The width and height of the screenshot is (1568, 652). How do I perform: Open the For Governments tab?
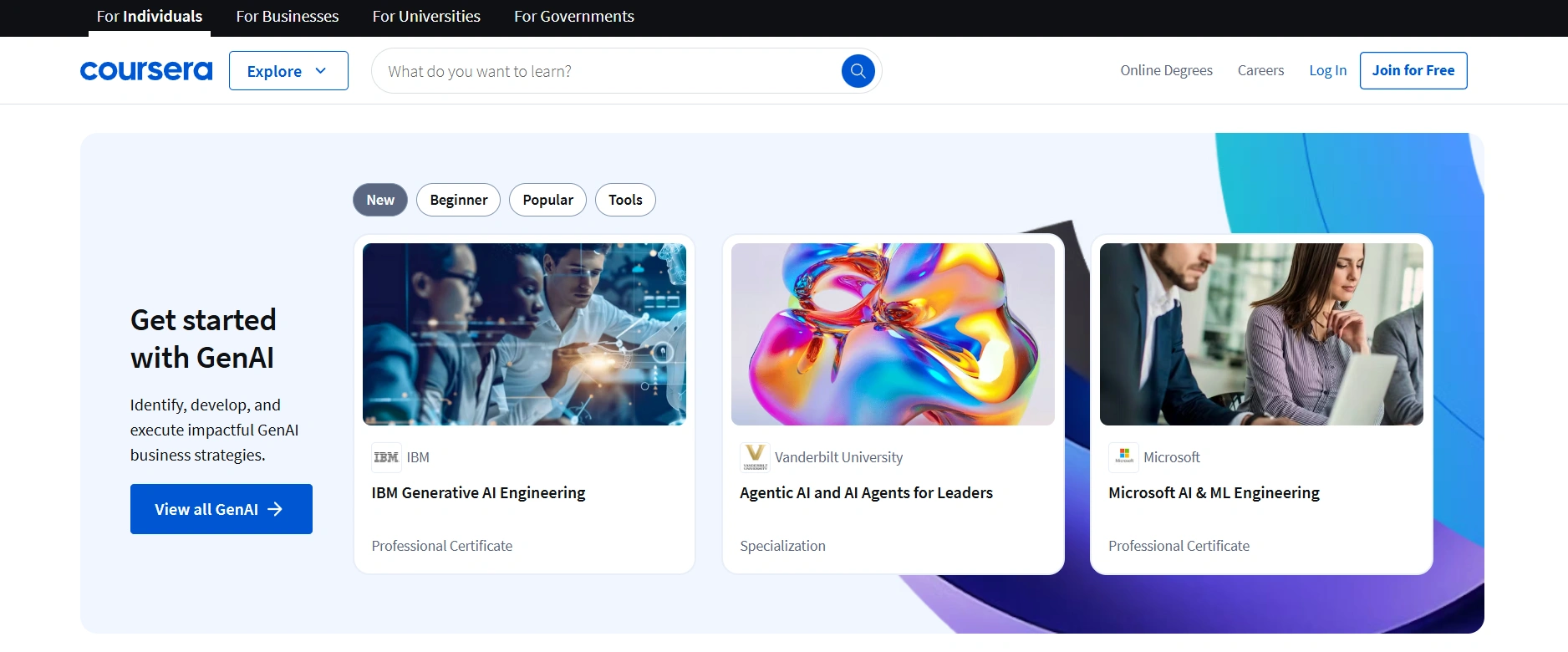pos(574,17)
